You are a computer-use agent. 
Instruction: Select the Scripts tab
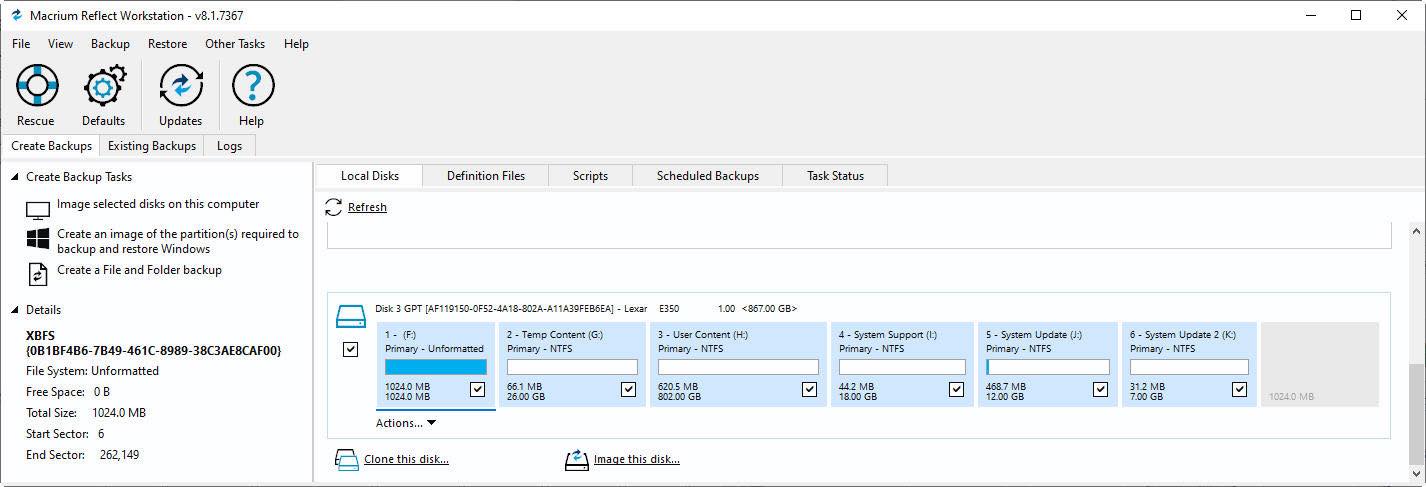pos(590,176)
